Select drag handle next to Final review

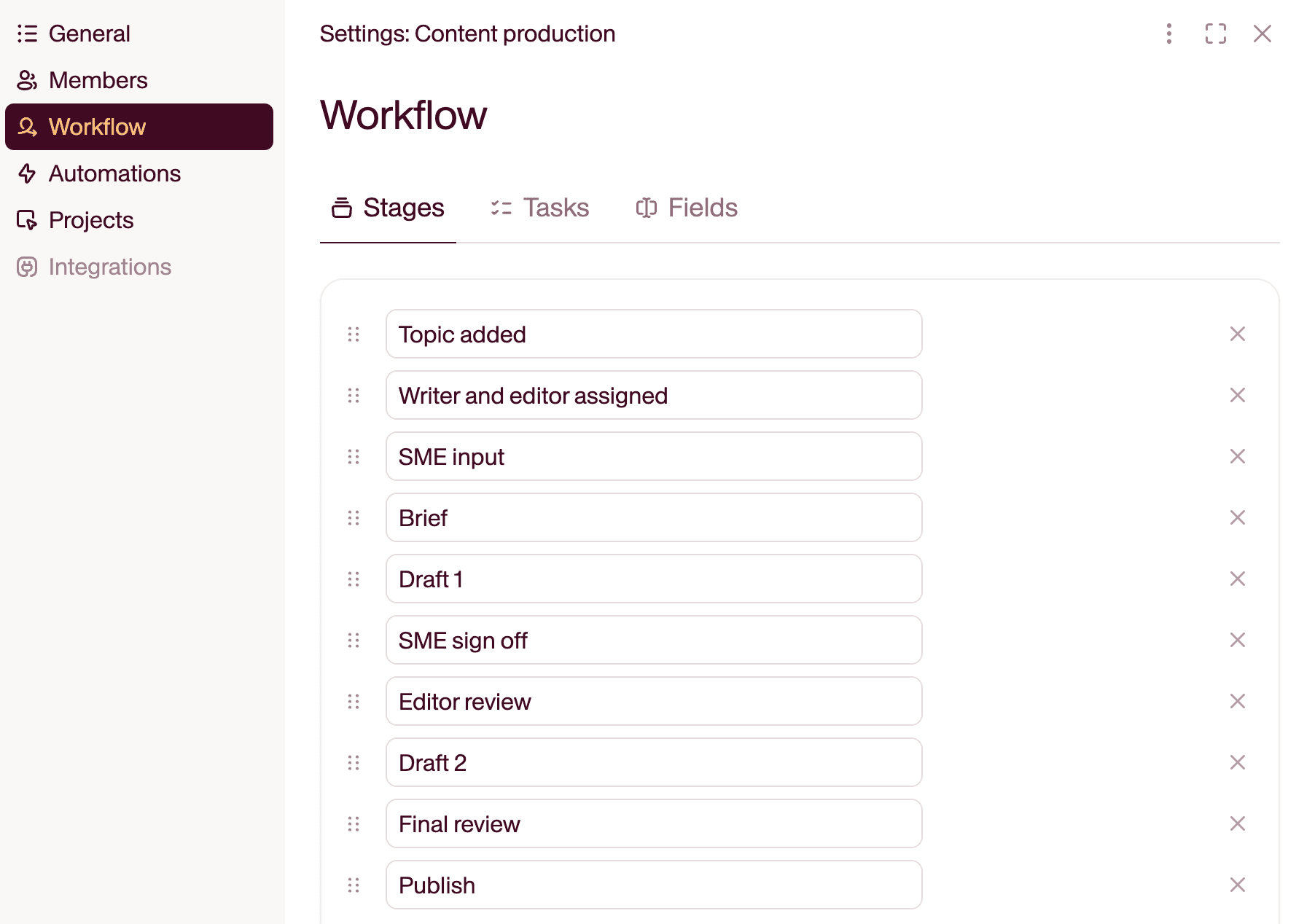(354, 823)
